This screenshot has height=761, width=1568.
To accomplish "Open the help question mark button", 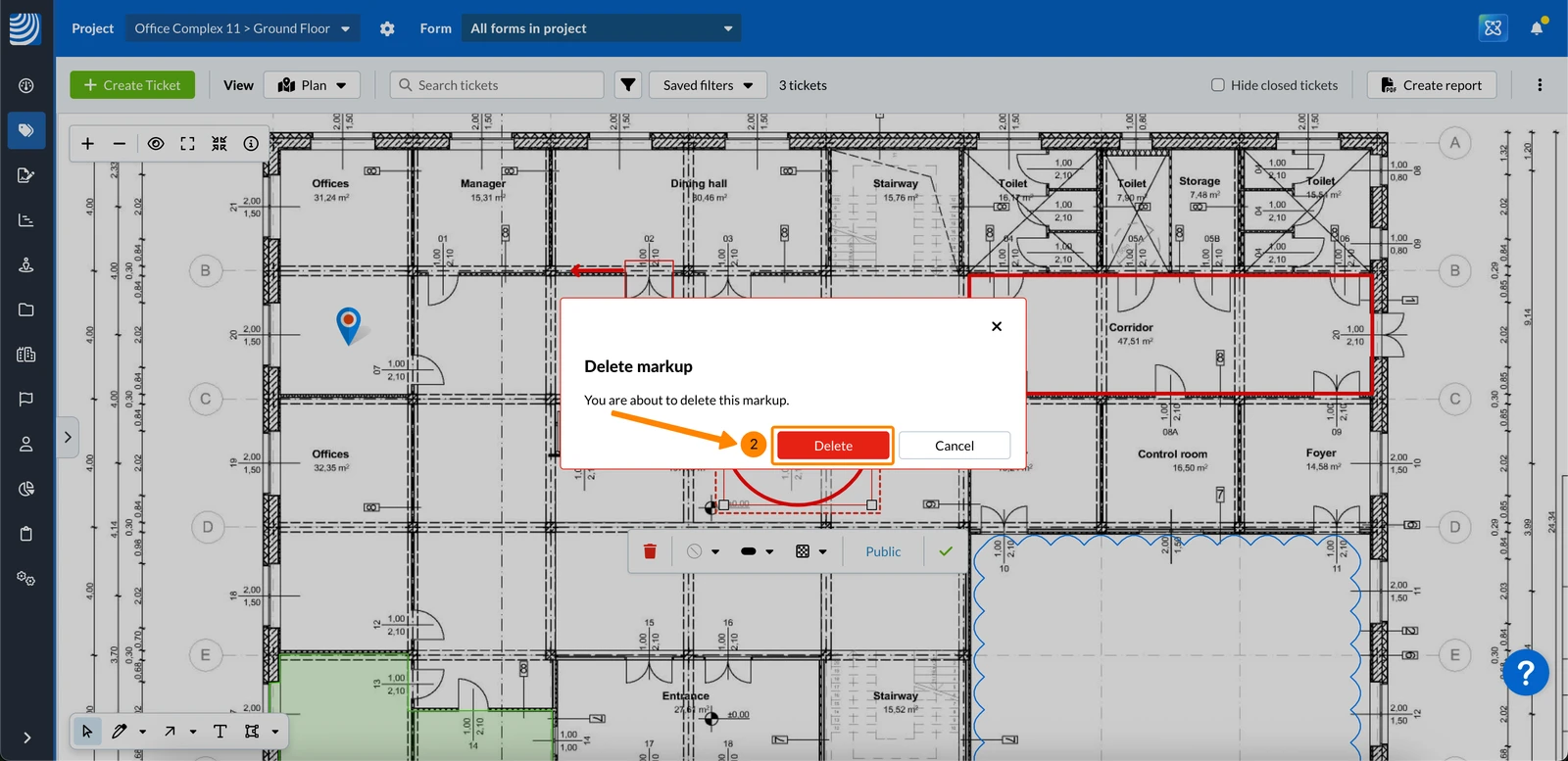I will tap(1526, 673).
